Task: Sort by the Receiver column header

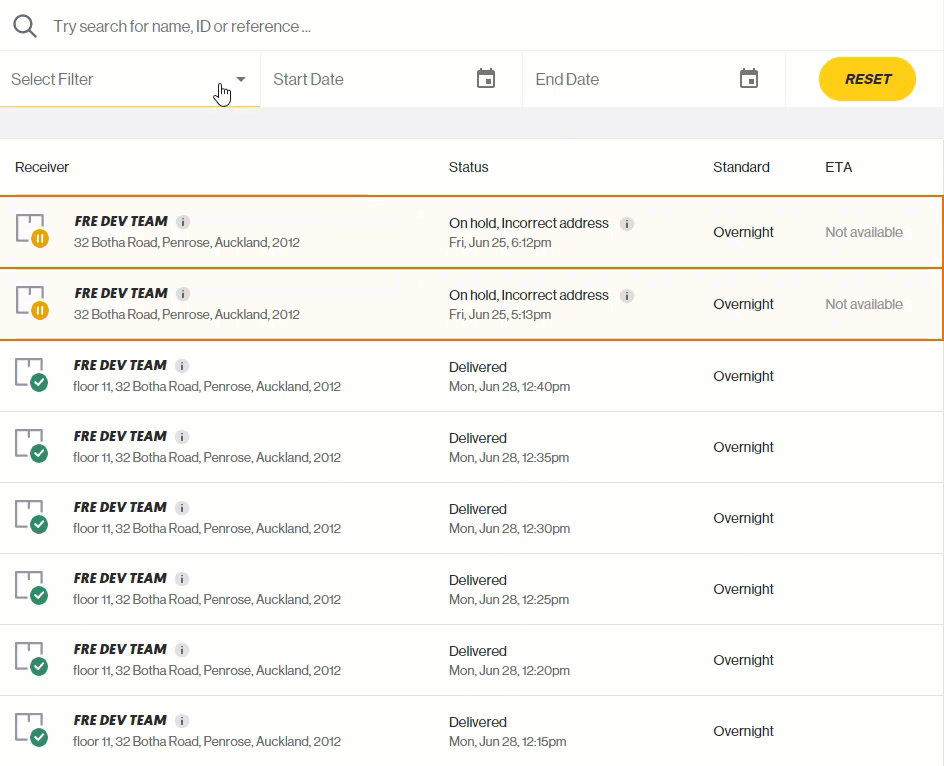Action: 42,167
